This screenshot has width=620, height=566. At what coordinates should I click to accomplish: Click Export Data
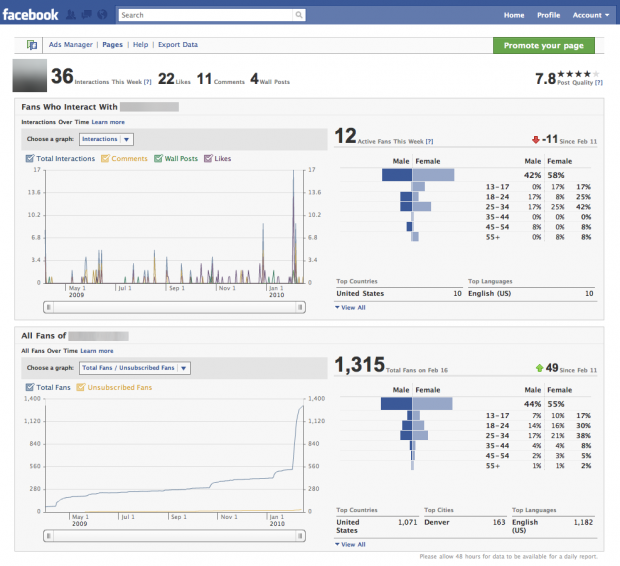[x=178, y=45]
